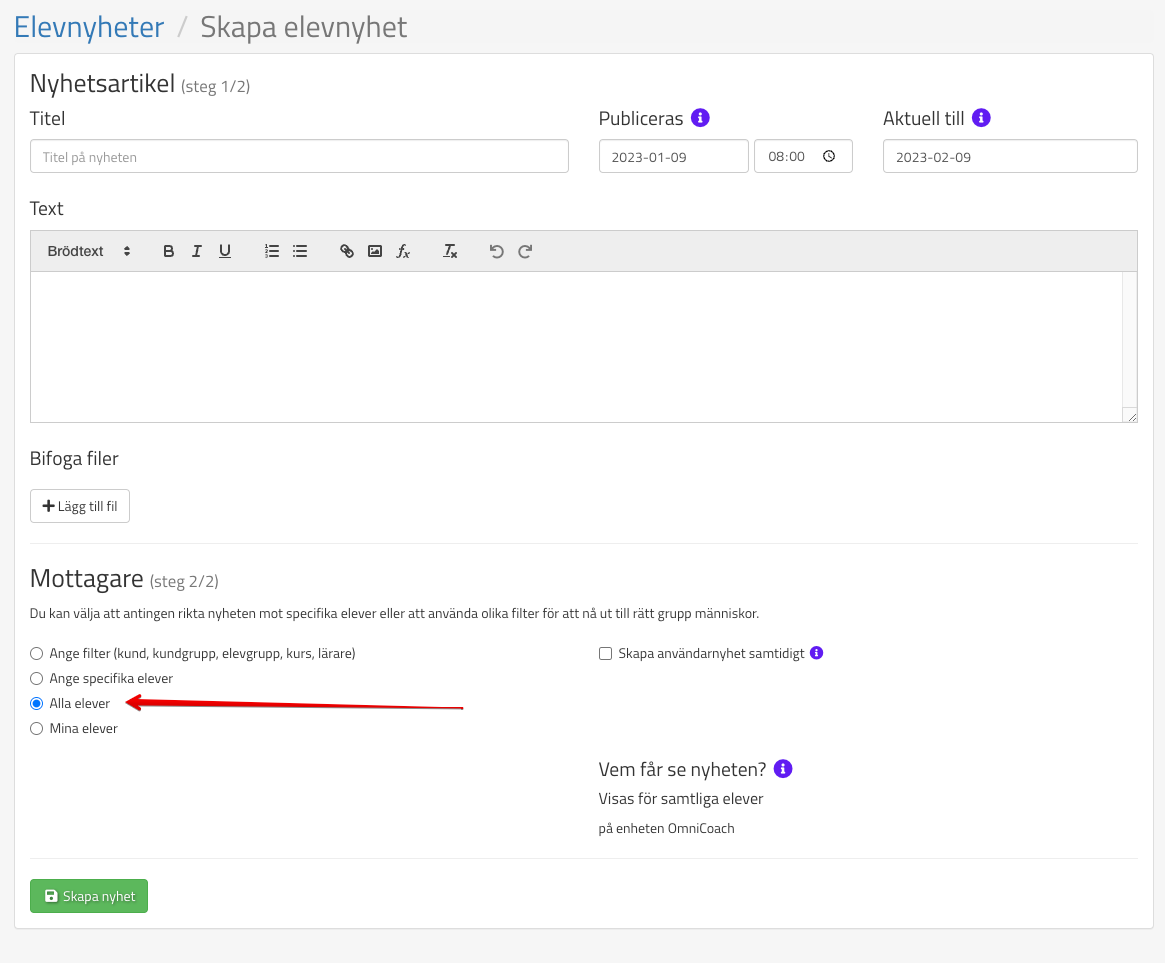This screenshot has height=963, width=1165.
Task: Go to Elevnyheter breadcrumb link
Action: tap(89, 27)
